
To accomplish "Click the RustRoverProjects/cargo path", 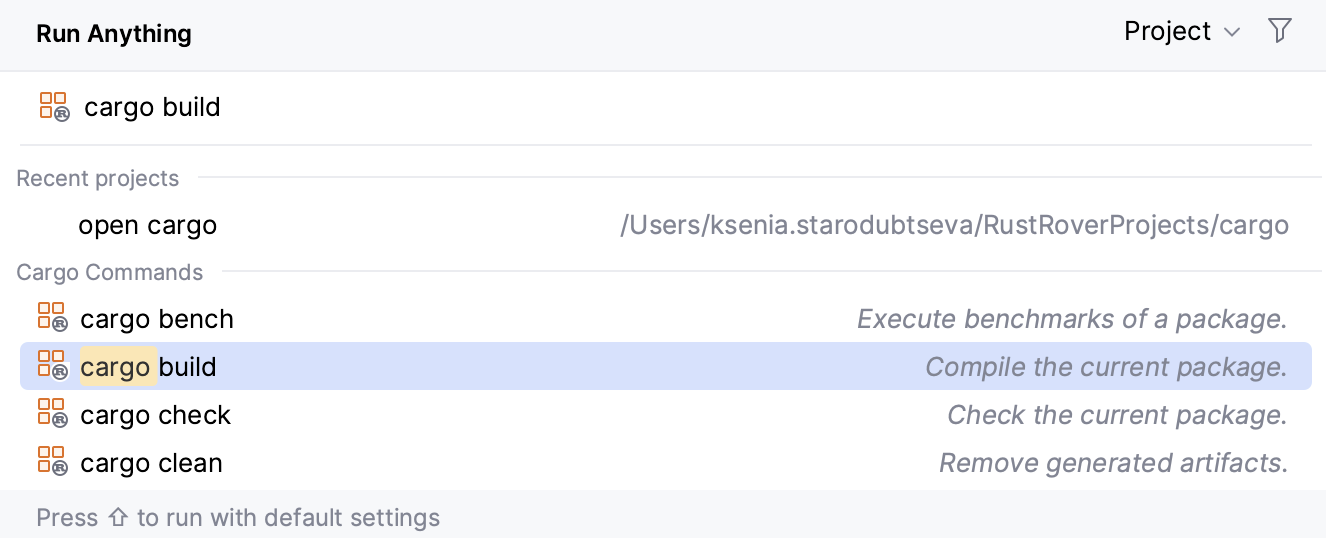I will 954,225.
